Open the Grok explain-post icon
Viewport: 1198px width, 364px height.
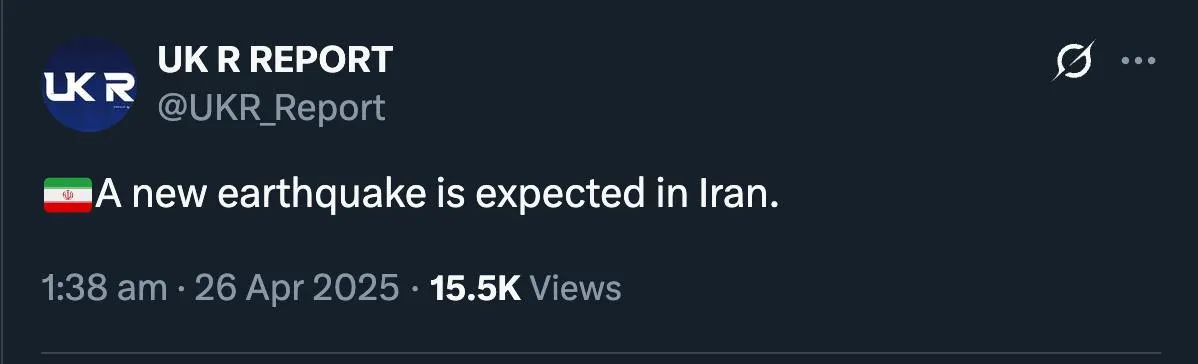(x=1073, y=60)
